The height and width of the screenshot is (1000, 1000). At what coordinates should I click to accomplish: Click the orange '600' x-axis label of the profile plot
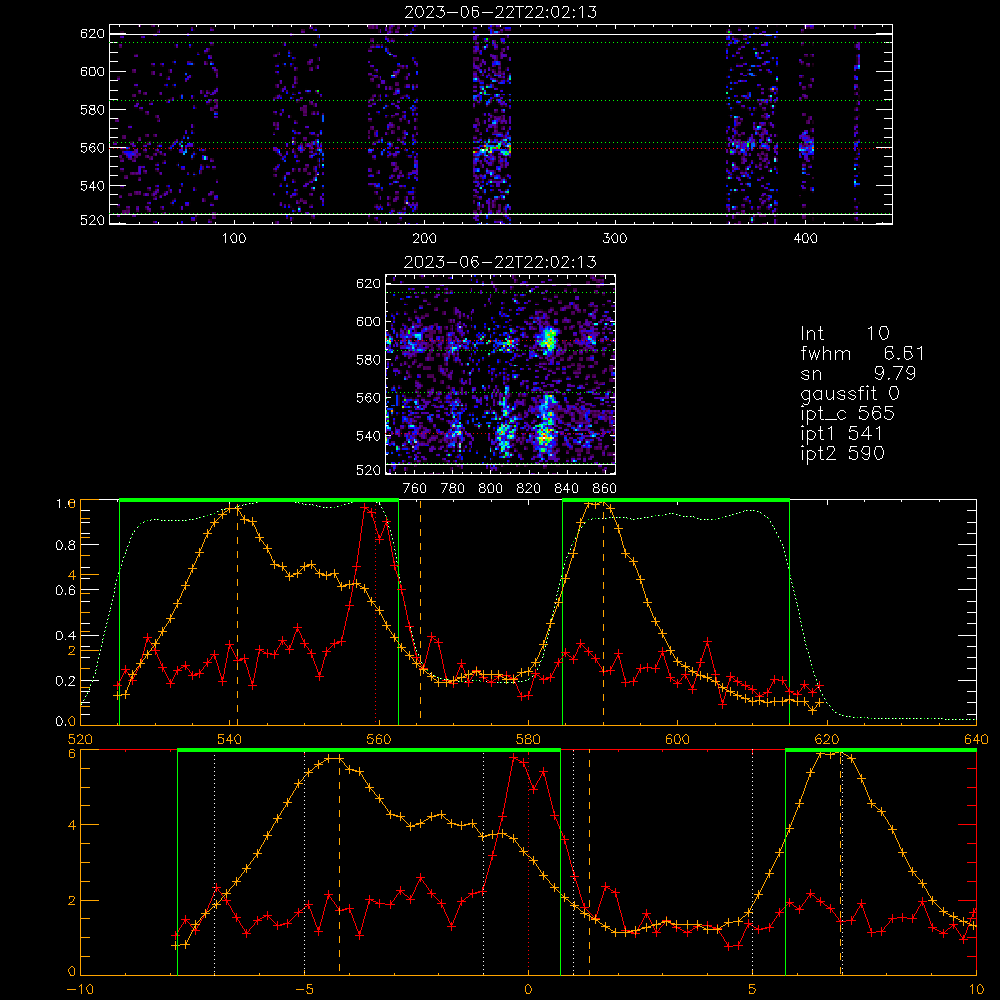pyautogui.click(x=677, y=739)
